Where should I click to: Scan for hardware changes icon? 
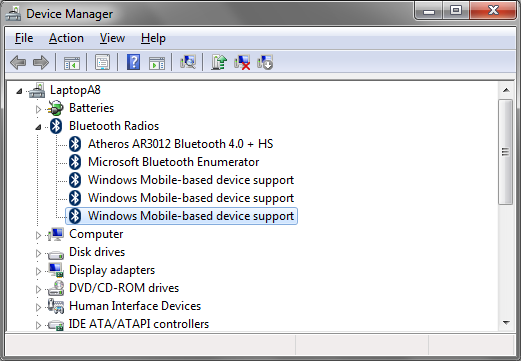188,62
